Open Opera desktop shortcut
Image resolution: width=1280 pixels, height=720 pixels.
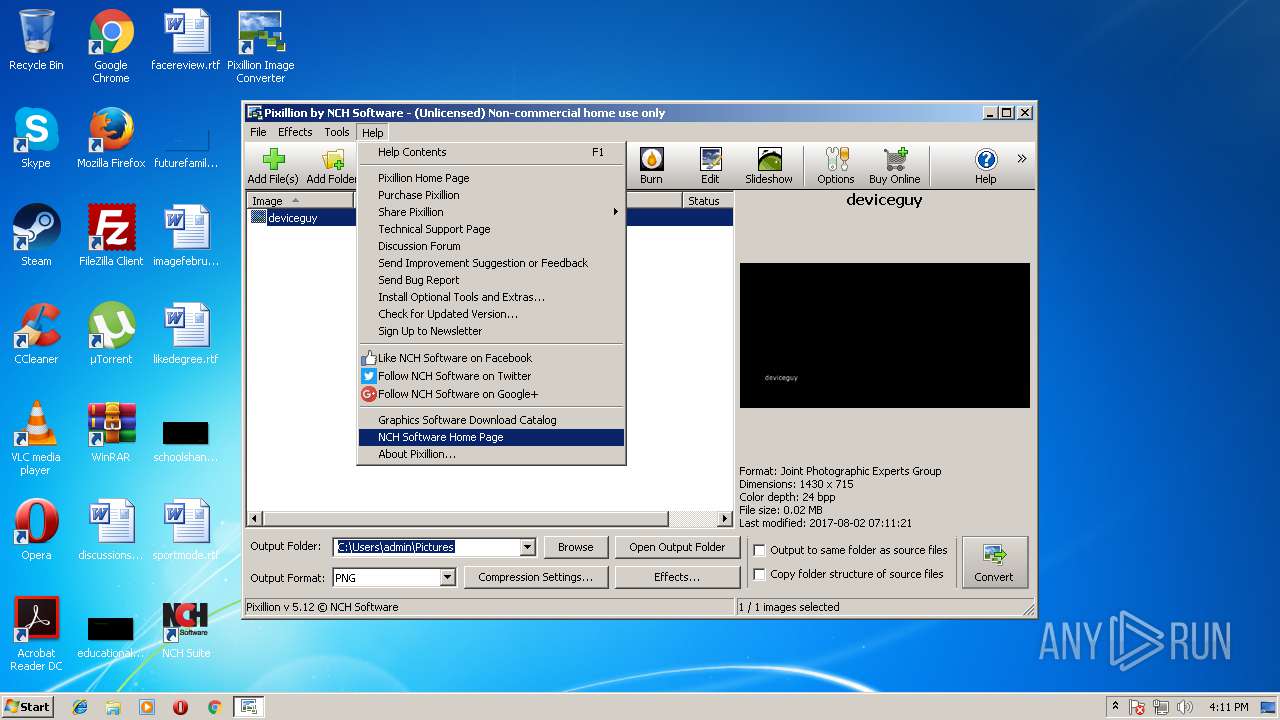click(x=36, y=530)
